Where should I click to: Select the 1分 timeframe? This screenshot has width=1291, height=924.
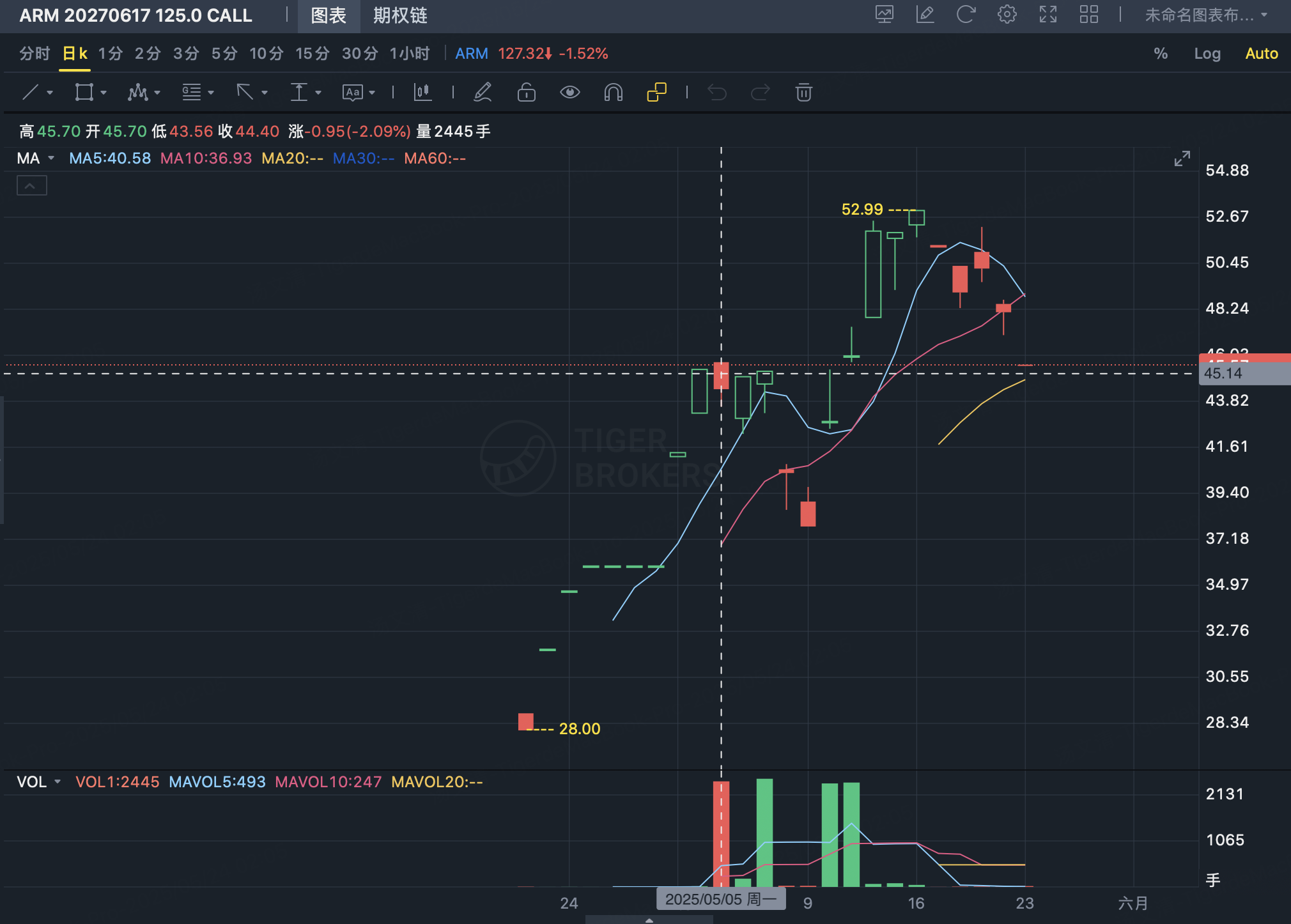click(x=110, y=54)
